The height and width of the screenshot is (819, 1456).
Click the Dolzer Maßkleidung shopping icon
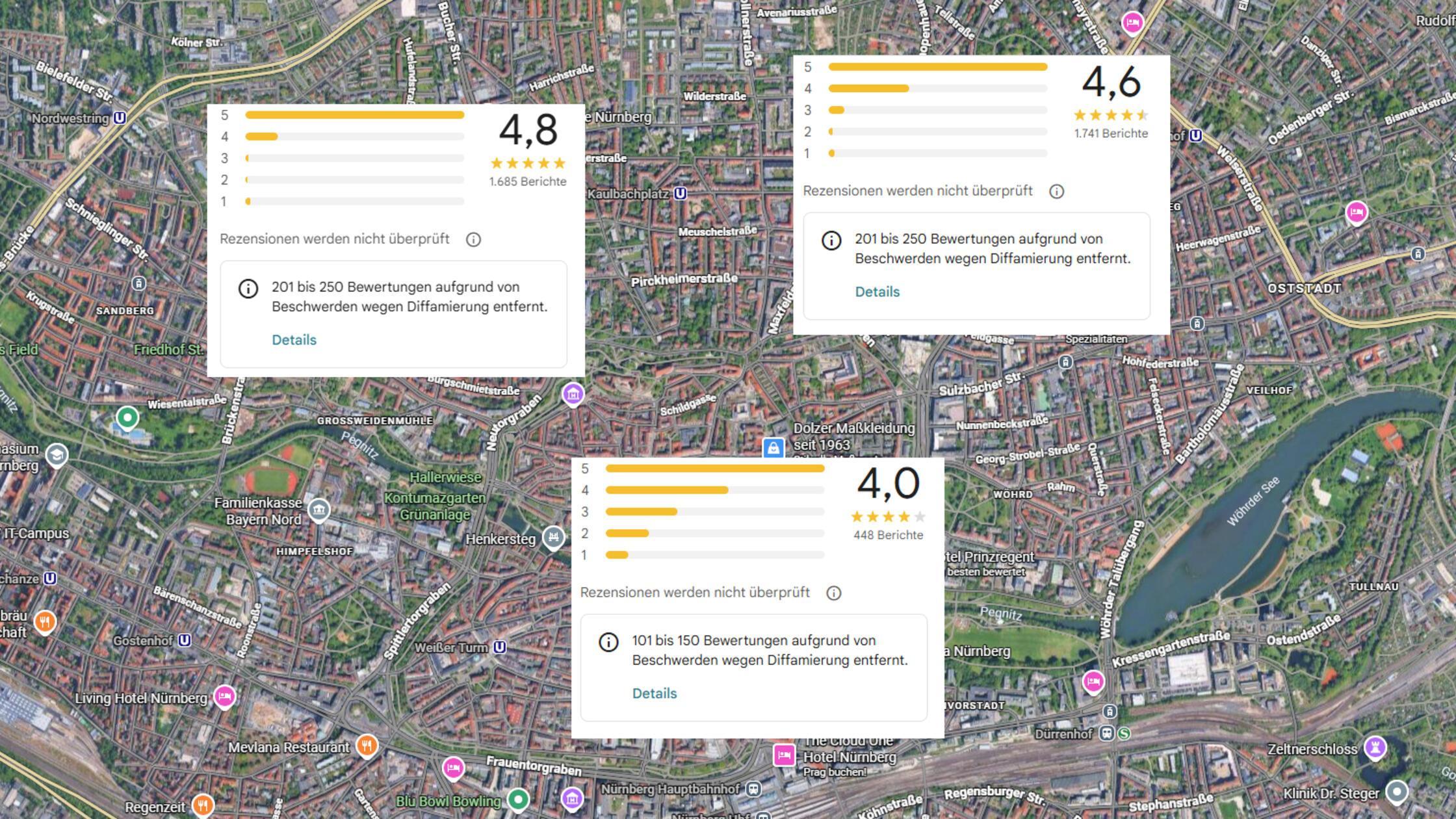point(773,447)
